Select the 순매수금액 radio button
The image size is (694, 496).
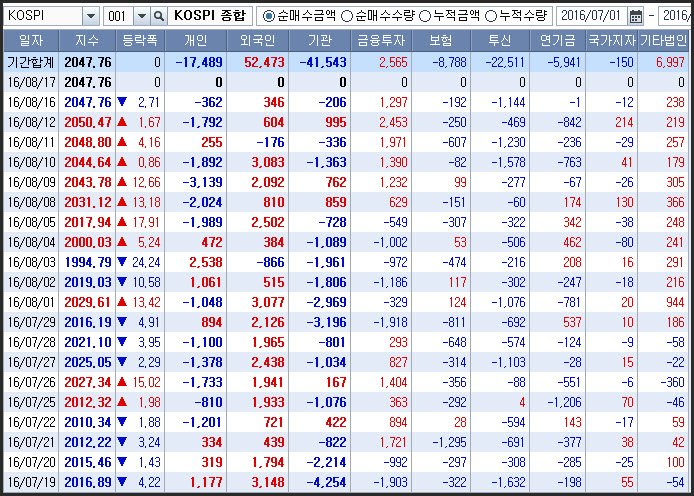coord(268,16)
